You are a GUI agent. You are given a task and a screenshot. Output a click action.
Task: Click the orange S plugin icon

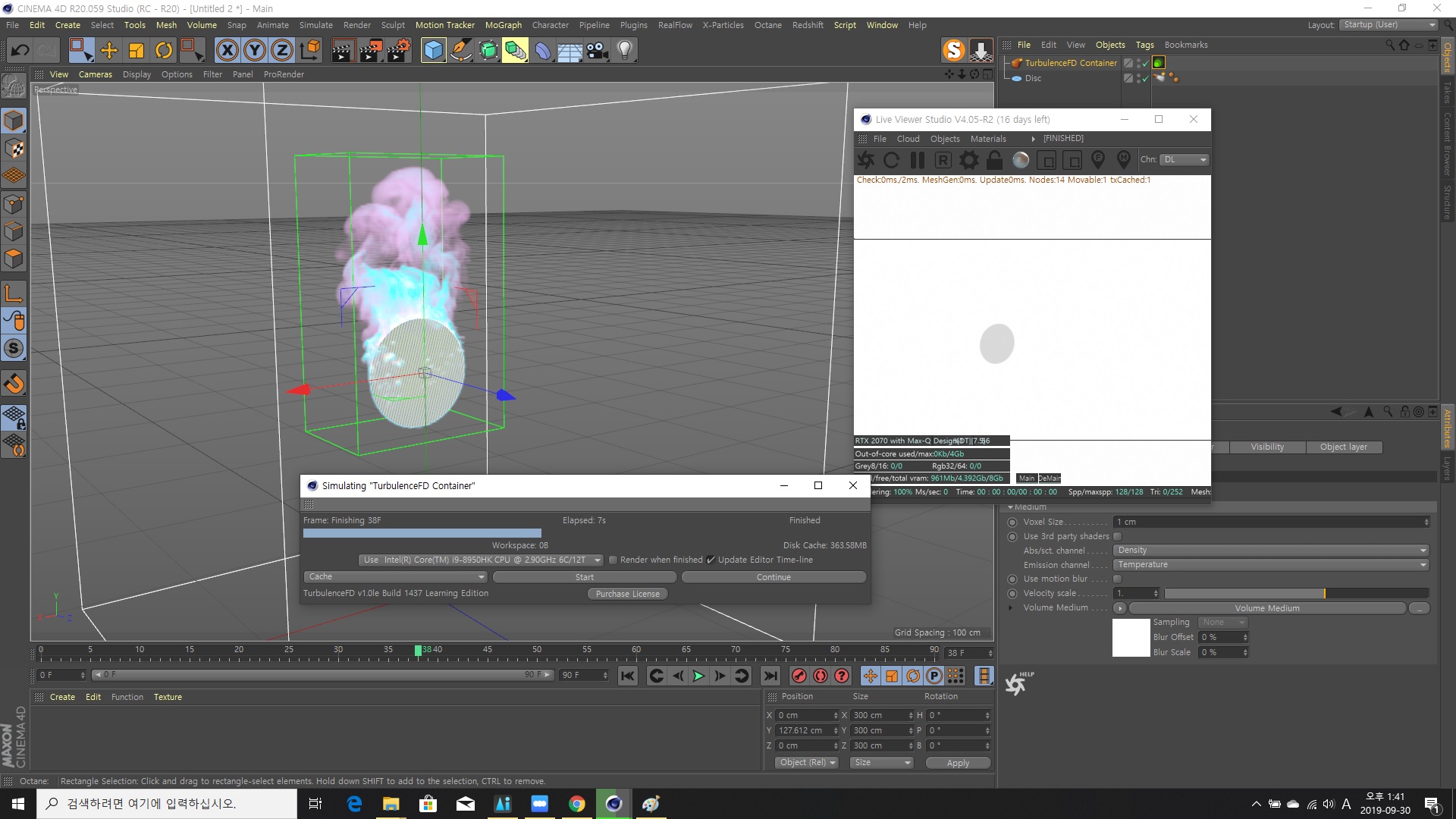tap(954, 51)
